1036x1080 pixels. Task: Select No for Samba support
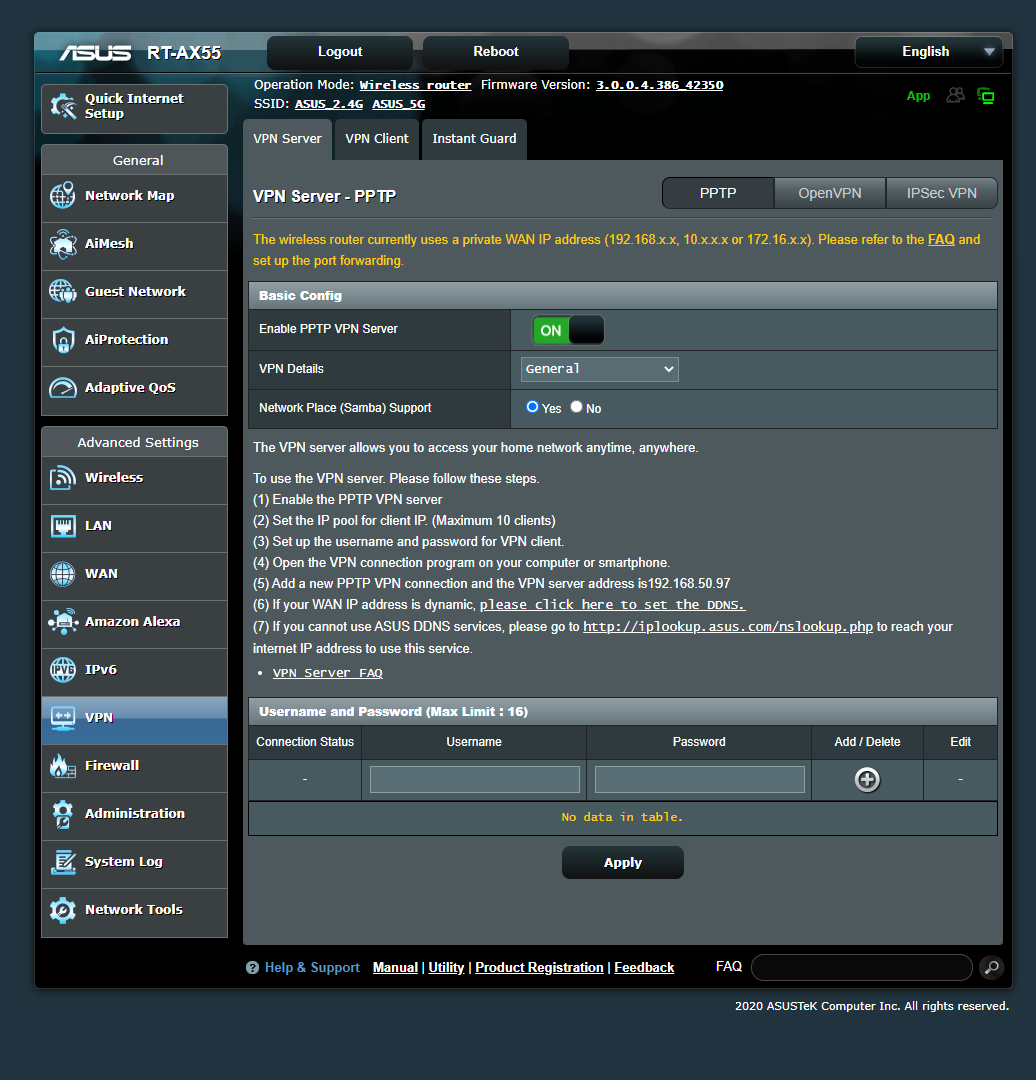577,407
